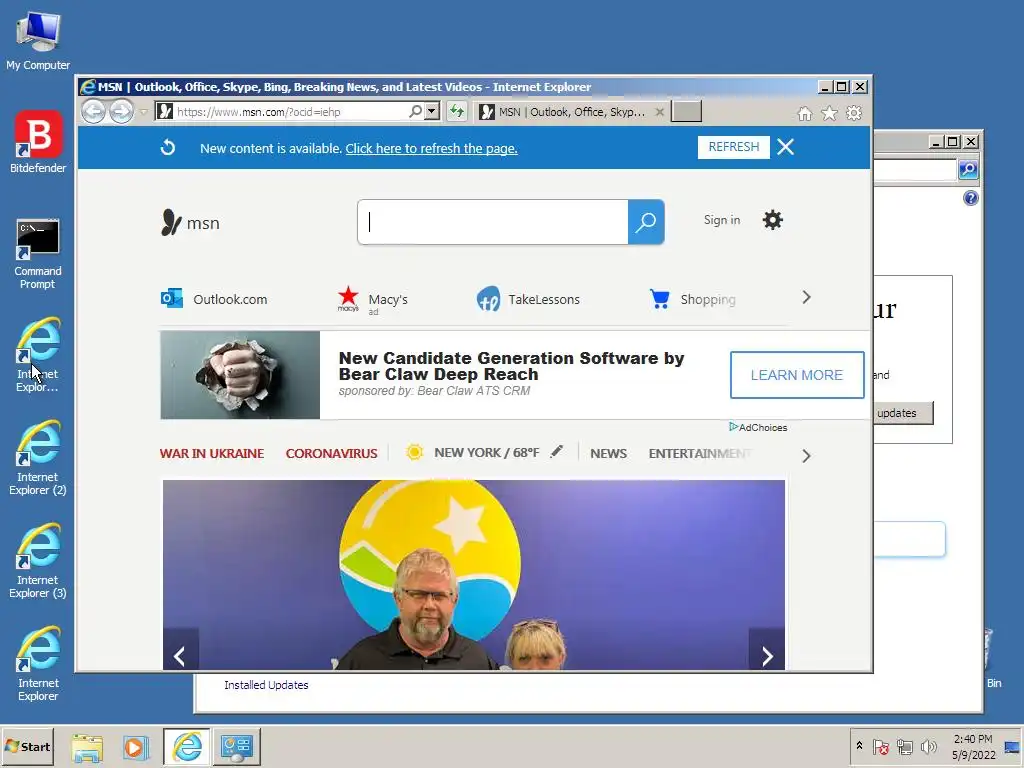
Task: Click Action Center flag tray icon
Action: pos(880,746)
